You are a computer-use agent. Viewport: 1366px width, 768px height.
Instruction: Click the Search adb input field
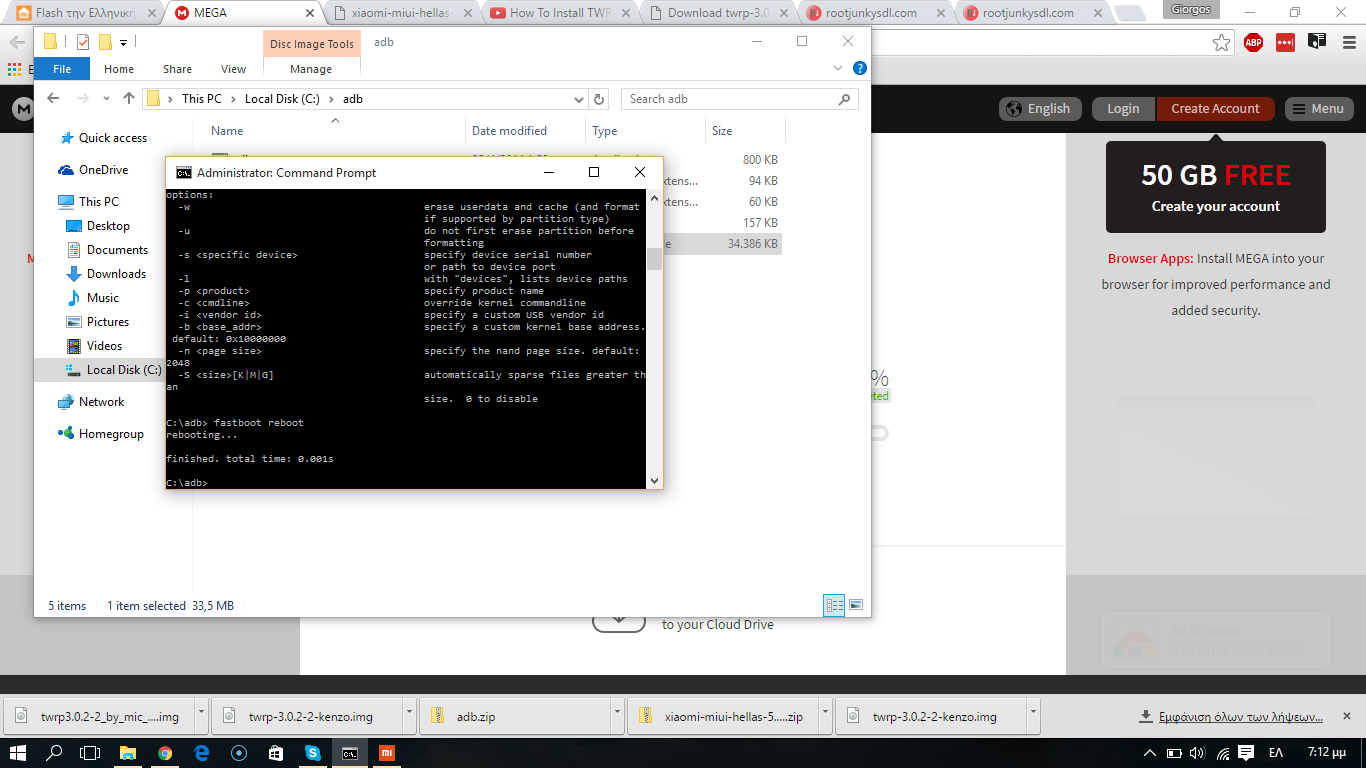coord(730,99)
